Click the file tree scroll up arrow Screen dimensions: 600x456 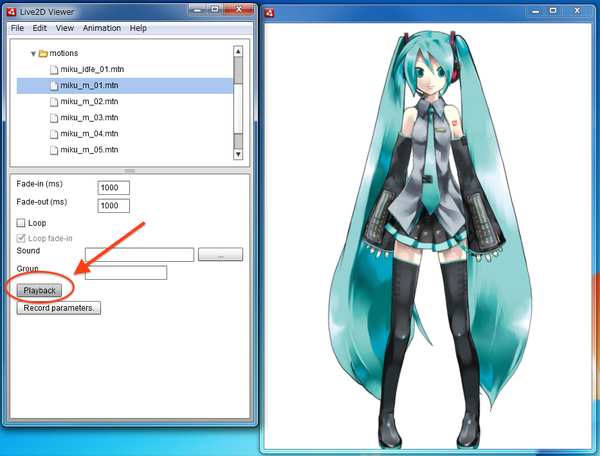[x=238, y=51]
